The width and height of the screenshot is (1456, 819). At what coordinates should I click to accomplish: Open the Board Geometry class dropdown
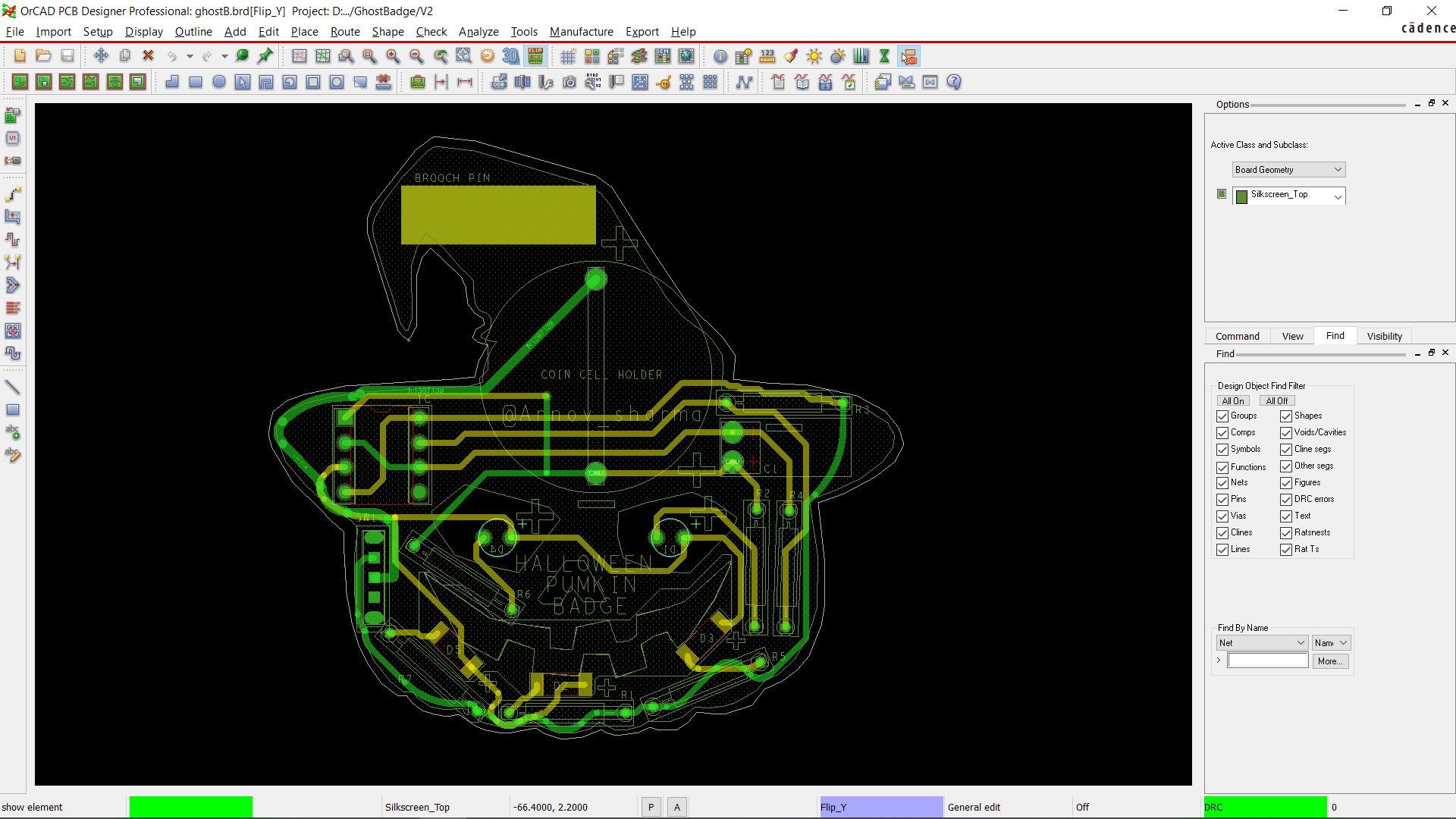pos(1288,170)
